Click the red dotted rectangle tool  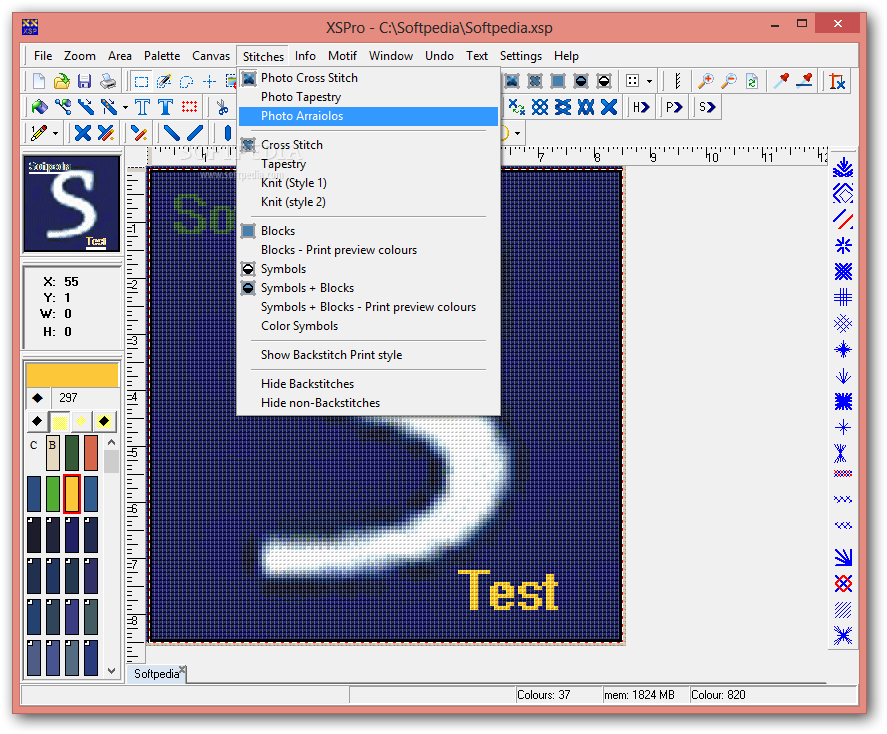tap(189, 106)
